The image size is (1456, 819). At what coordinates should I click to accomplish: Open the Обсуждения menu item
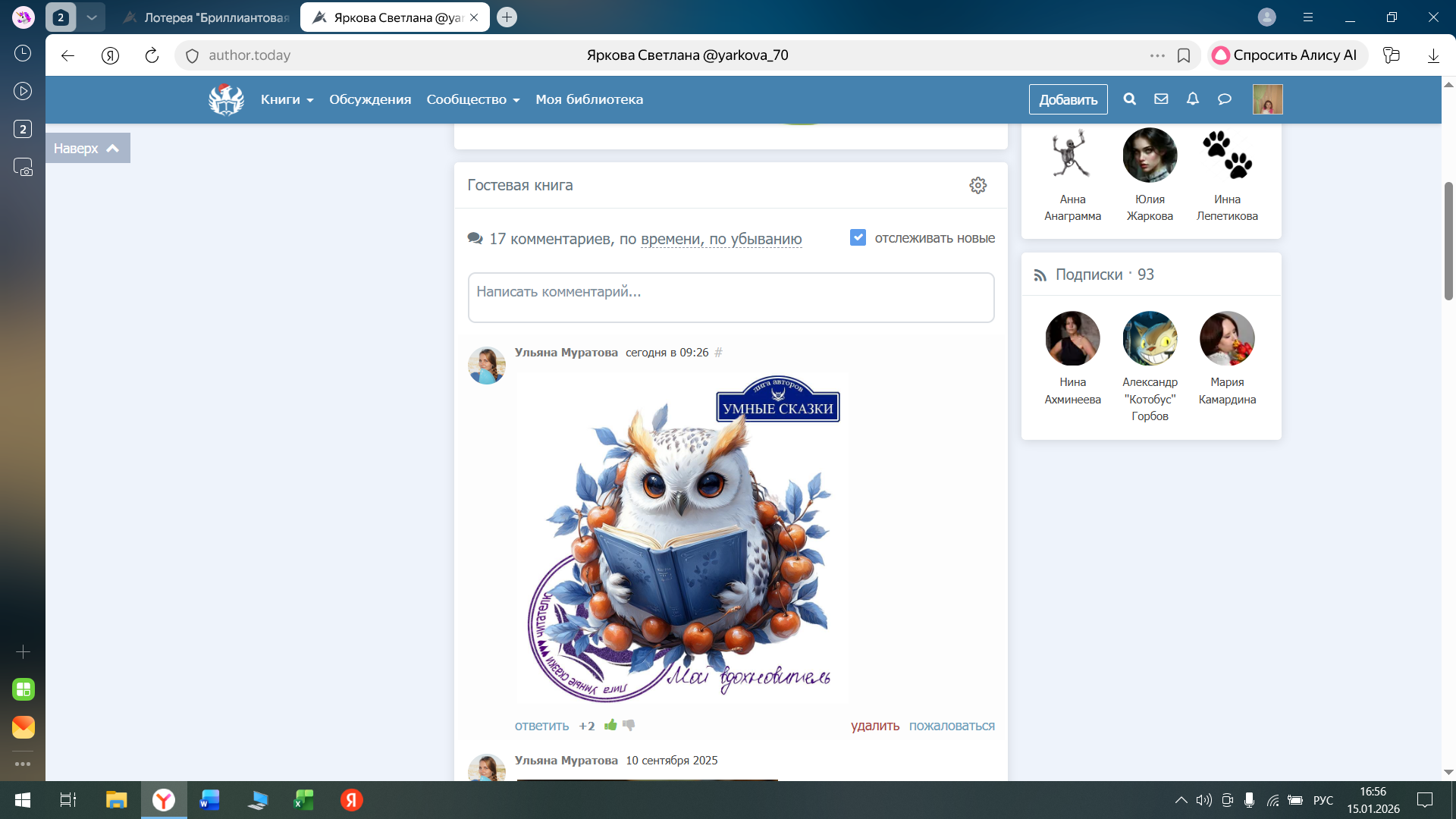pos(370,99)
